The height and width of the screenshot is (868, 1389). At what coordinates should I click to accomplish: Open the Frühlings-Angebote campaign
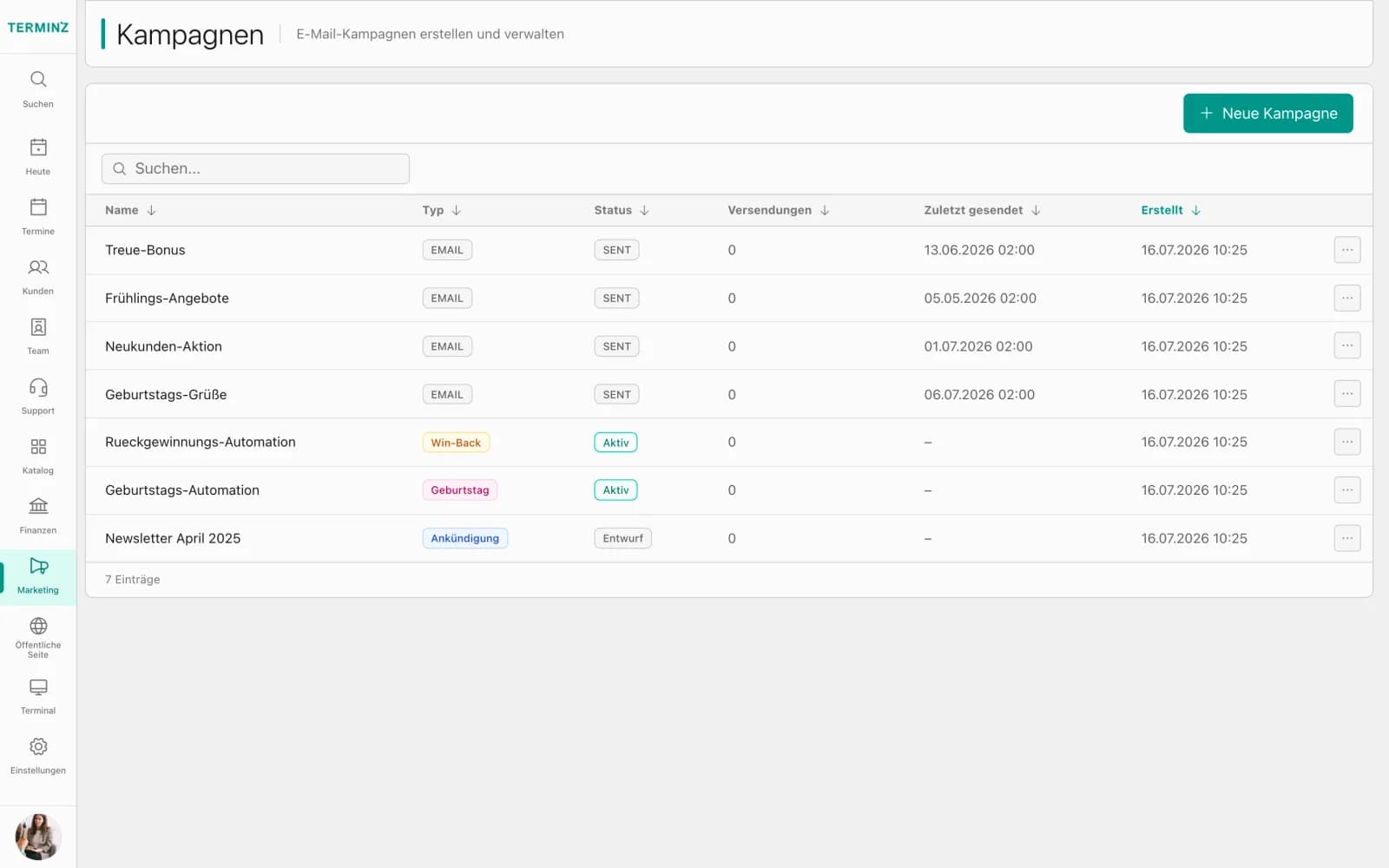[x=167, y=298]
